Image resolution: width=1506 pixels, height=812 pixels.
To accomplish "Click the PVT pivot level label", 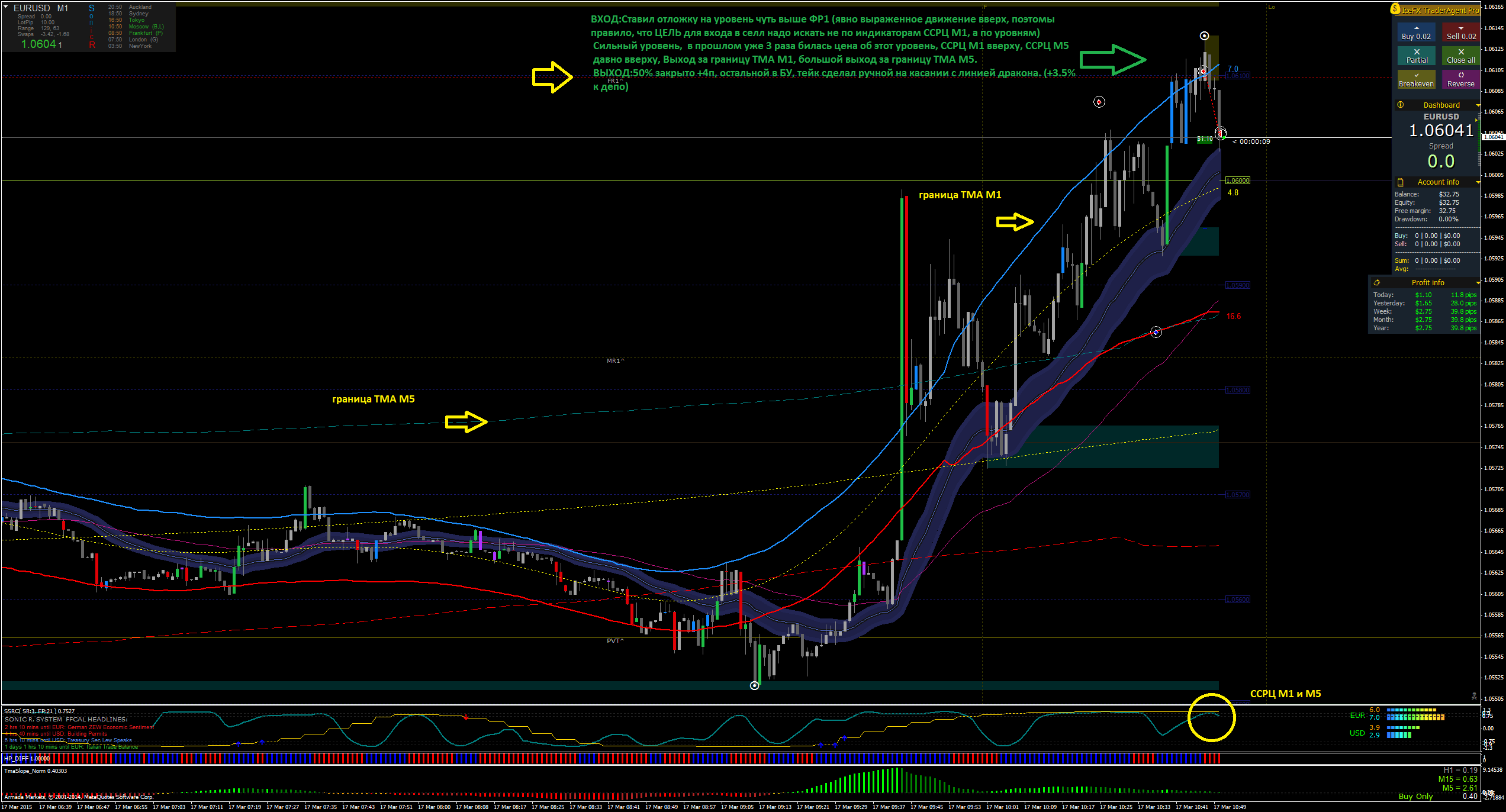I will [x=615, y=640].
